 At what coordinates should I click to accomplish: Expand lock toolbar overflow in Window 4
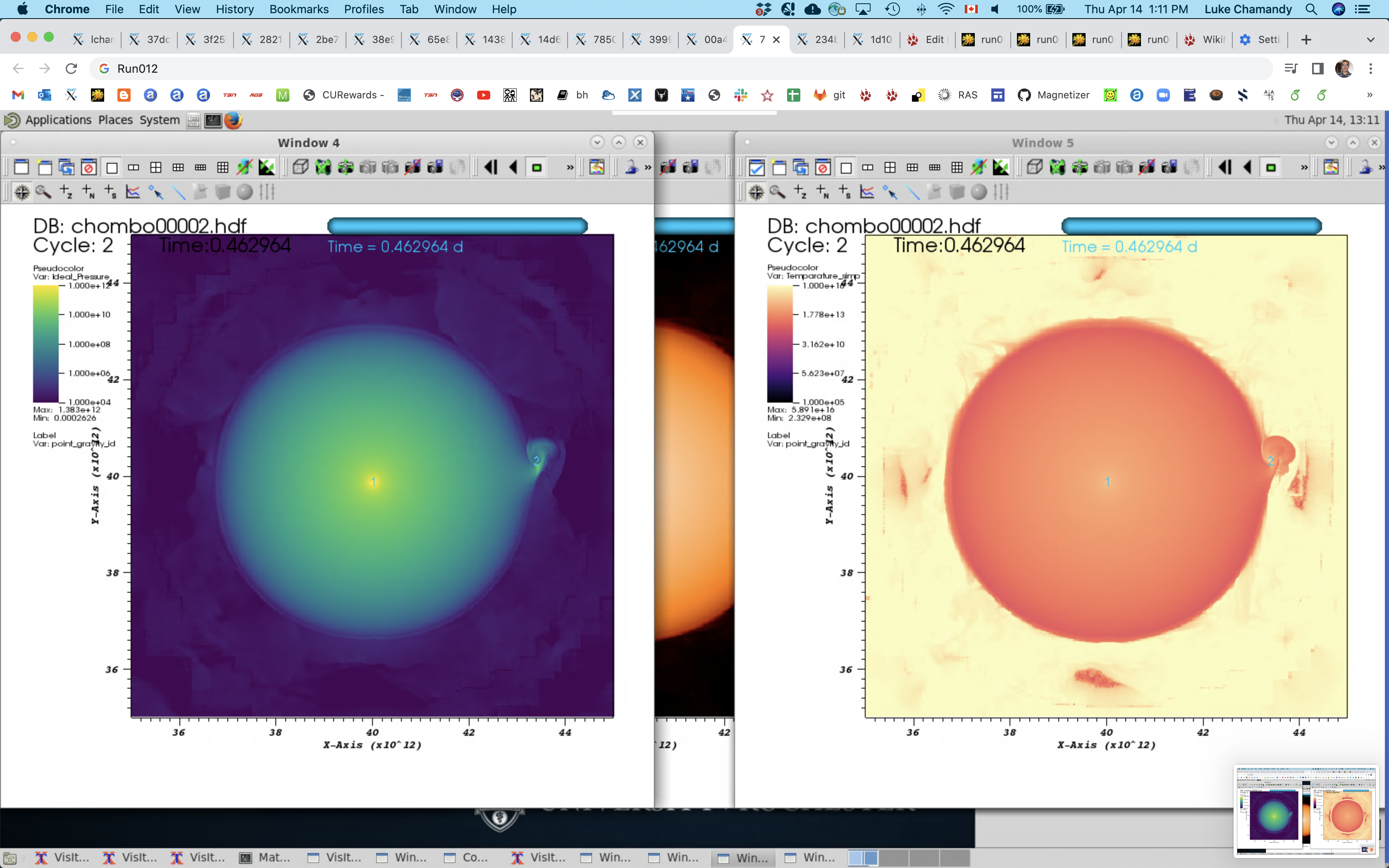click(648, 167)
